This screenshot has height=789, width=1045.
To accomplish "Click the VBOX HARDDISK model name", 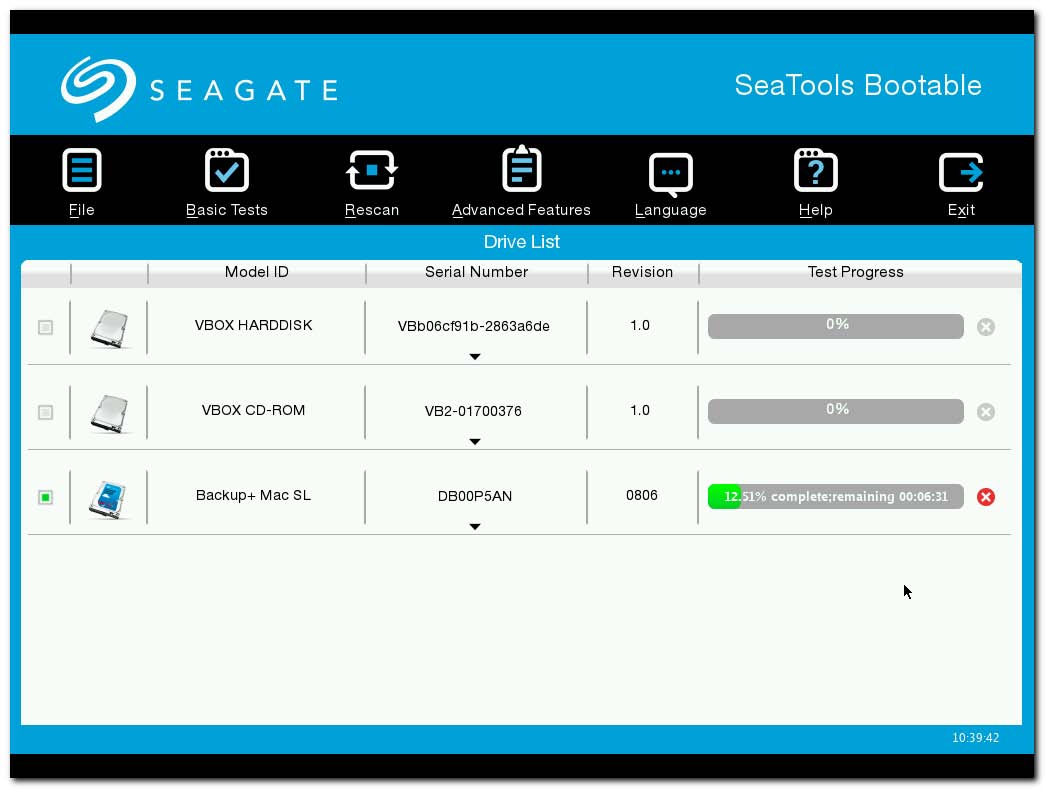I will click(253, 325).
